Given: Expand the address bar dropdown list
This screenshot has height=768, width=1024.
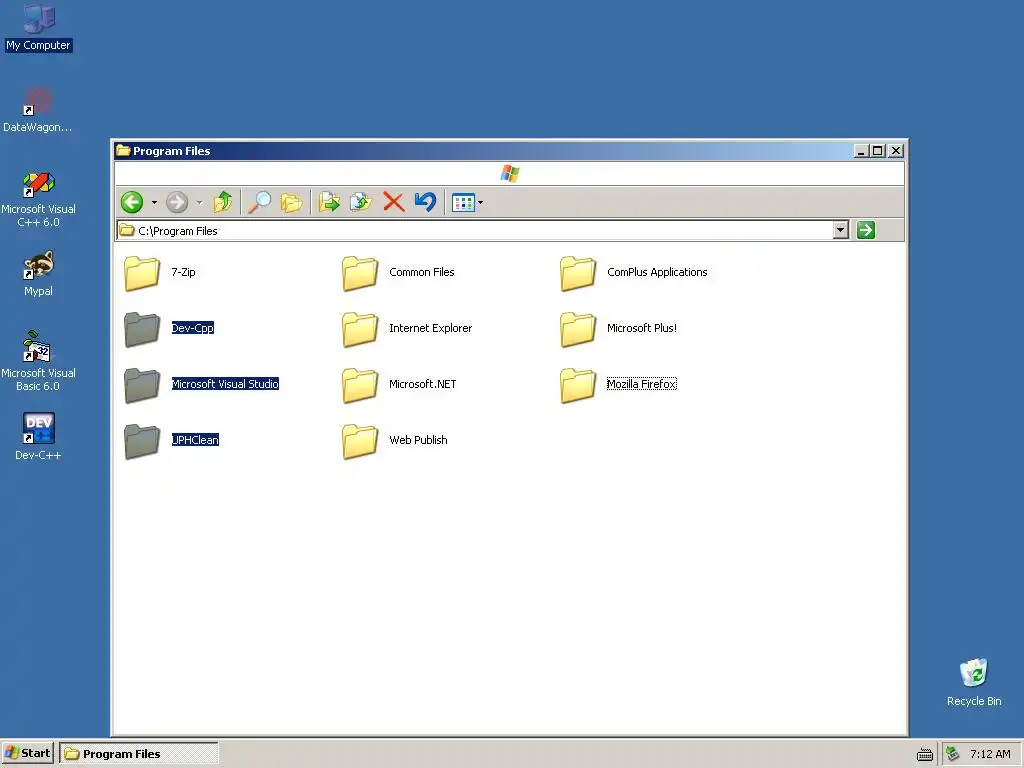Looking at the screenshot, I should (x=841, y=231).
